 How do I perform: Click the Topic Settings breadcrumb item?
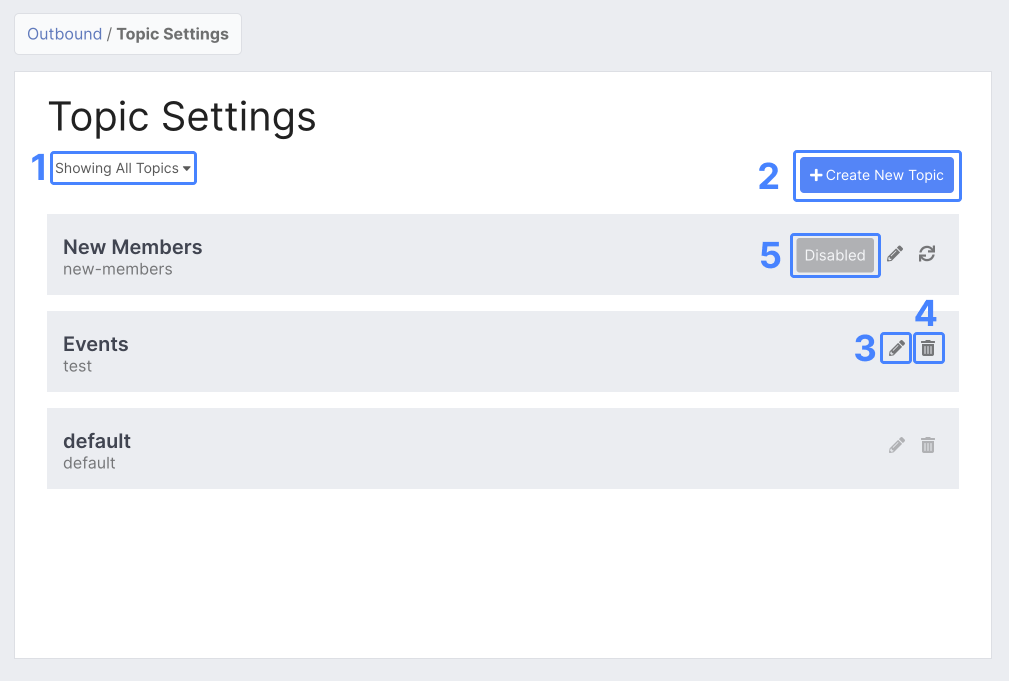173,34
